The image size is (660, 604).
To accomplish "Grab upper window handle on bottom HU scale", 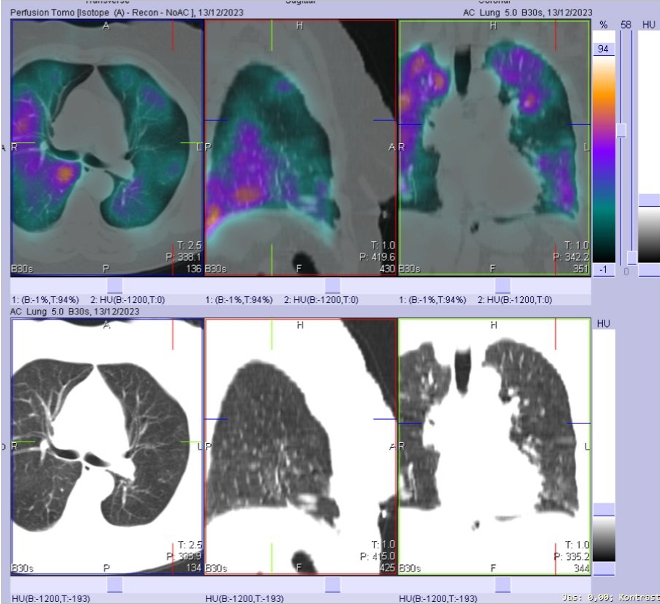I will pyautogui.click(x=604, y=509).
